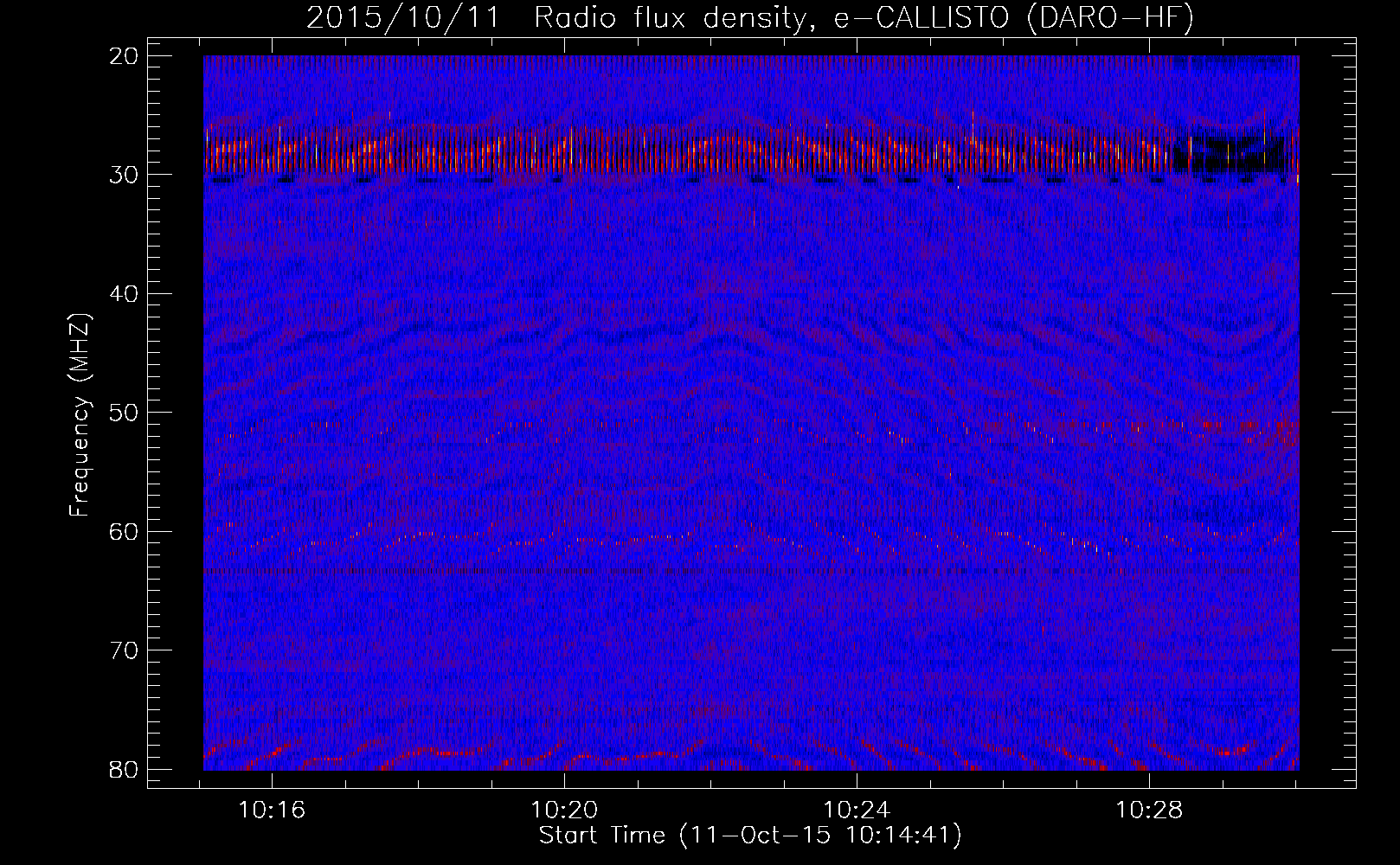The width and height of the screenshot is (1400, 865).
Task: Select the "30" frequency tick label
Action: (125, 175)
